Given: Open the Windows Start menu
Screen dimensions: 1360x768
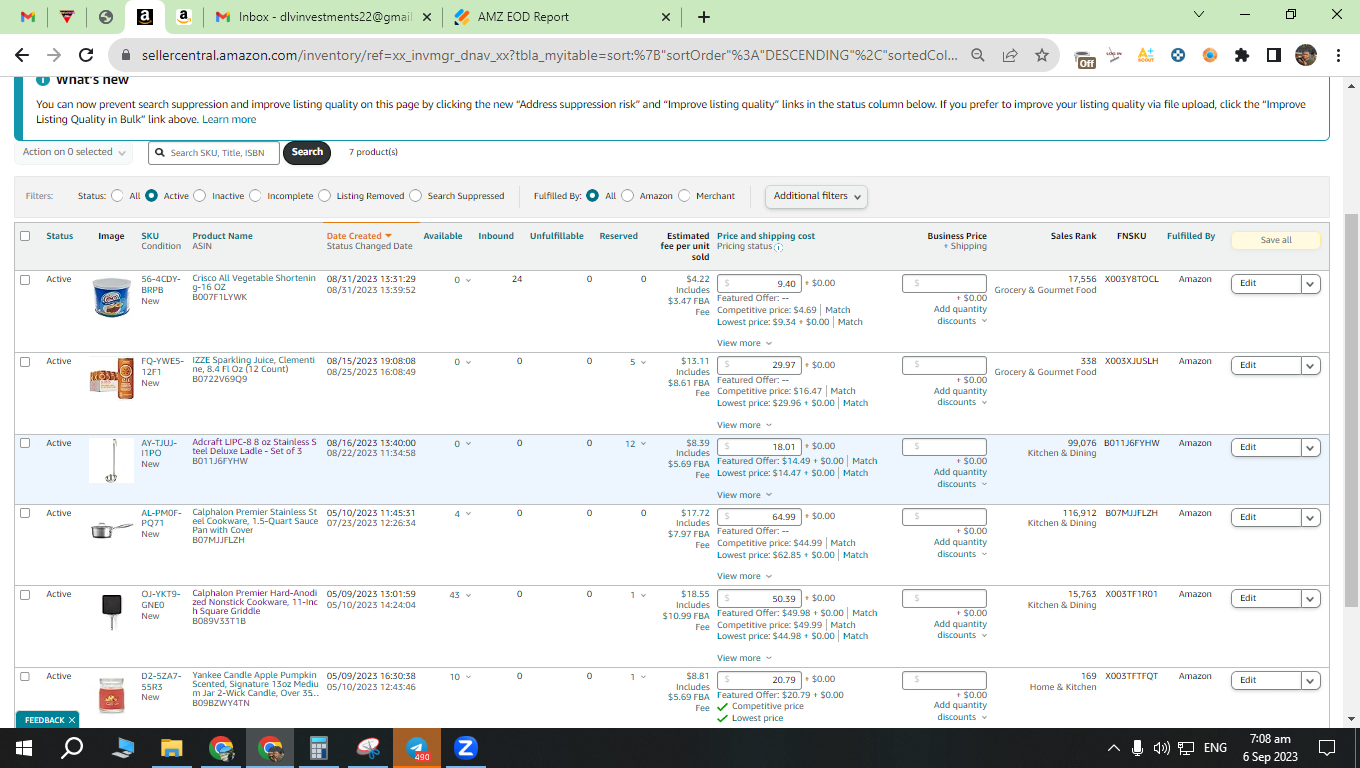Looking at the screenshot, I should 24,747.
